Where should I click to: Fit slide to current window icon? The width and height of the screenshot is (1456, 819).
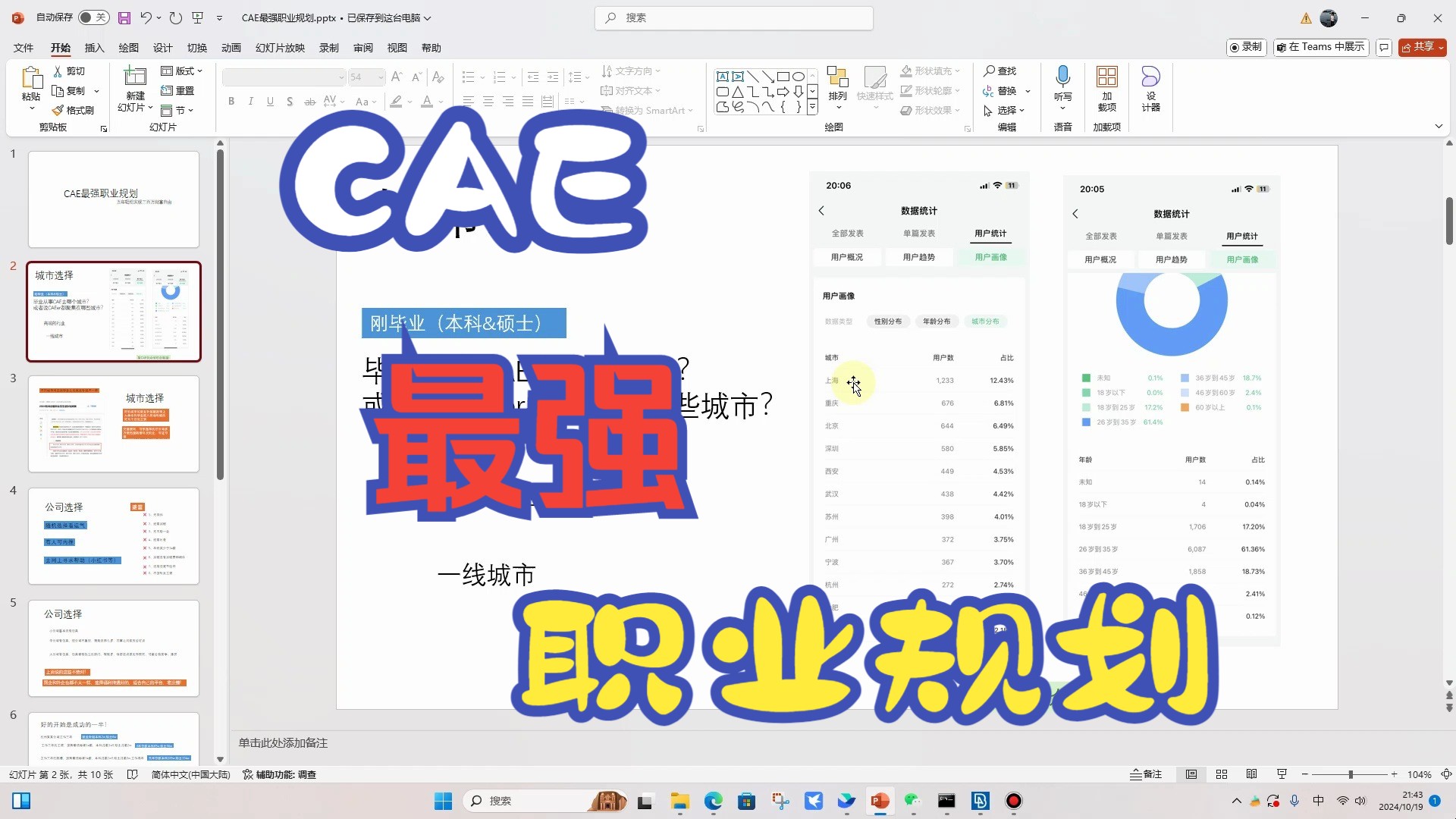pyautogui.click(x=1446, y=774)
